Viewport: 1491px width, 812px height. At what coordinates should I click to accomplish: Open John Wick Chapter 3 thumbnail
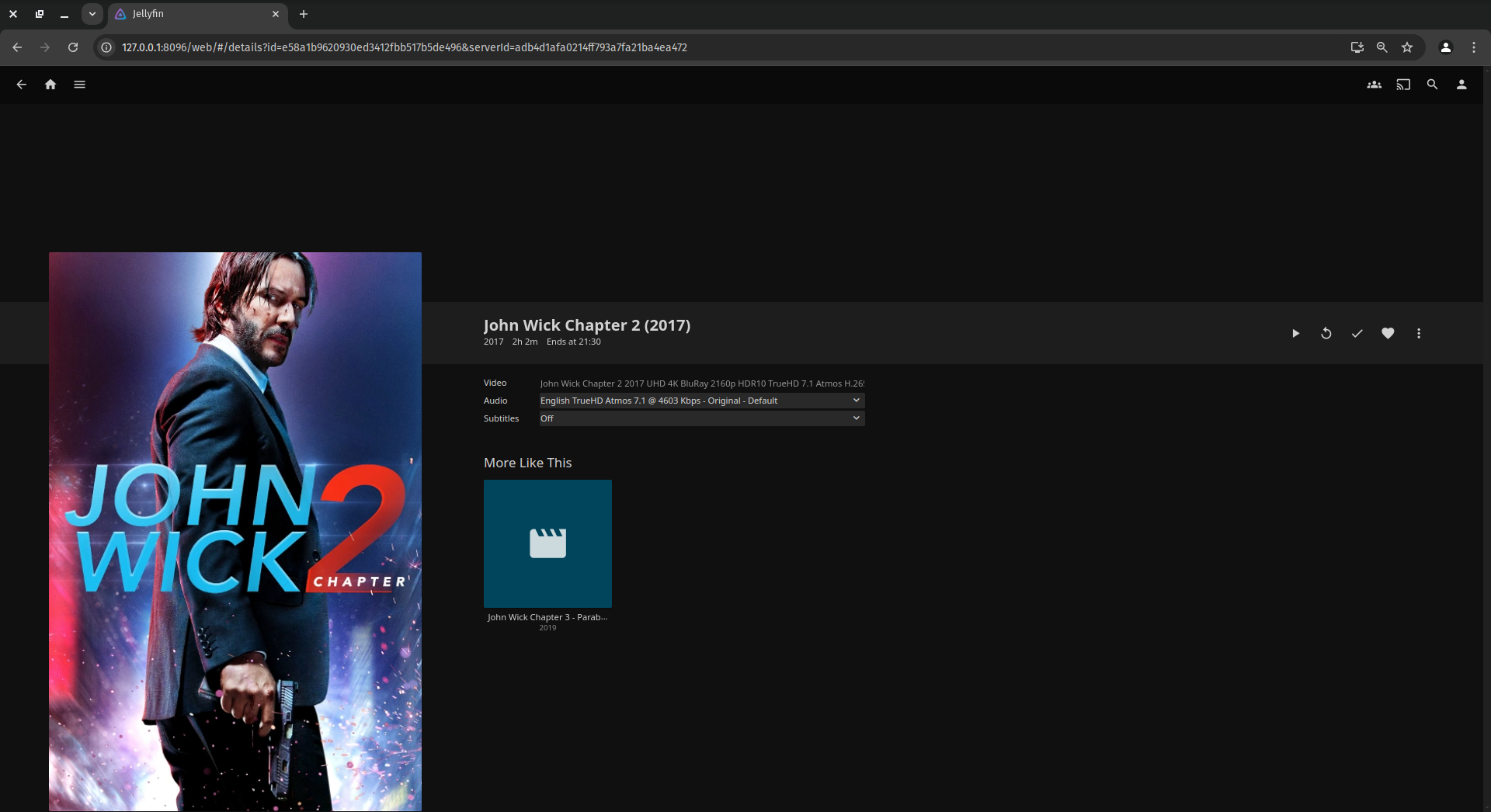(547, 543)
